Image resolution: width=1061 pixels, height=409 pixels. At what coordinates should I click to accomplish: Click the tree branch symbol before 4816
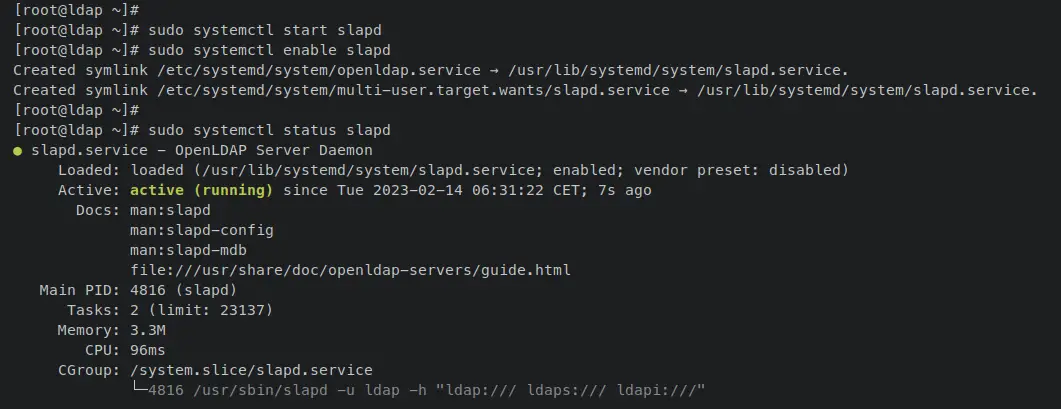(139, 389)
